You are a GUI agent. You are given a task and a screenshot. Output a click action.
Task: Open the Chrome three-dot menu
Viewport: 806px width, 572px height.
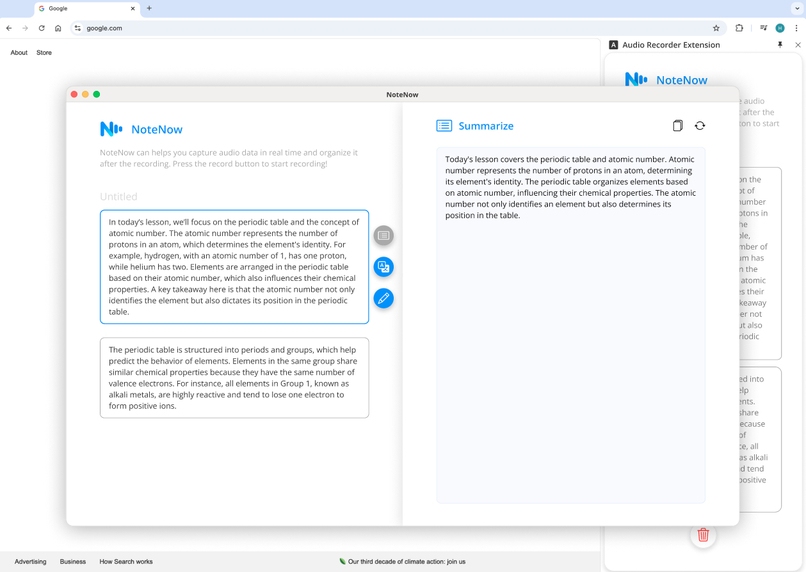796,28
